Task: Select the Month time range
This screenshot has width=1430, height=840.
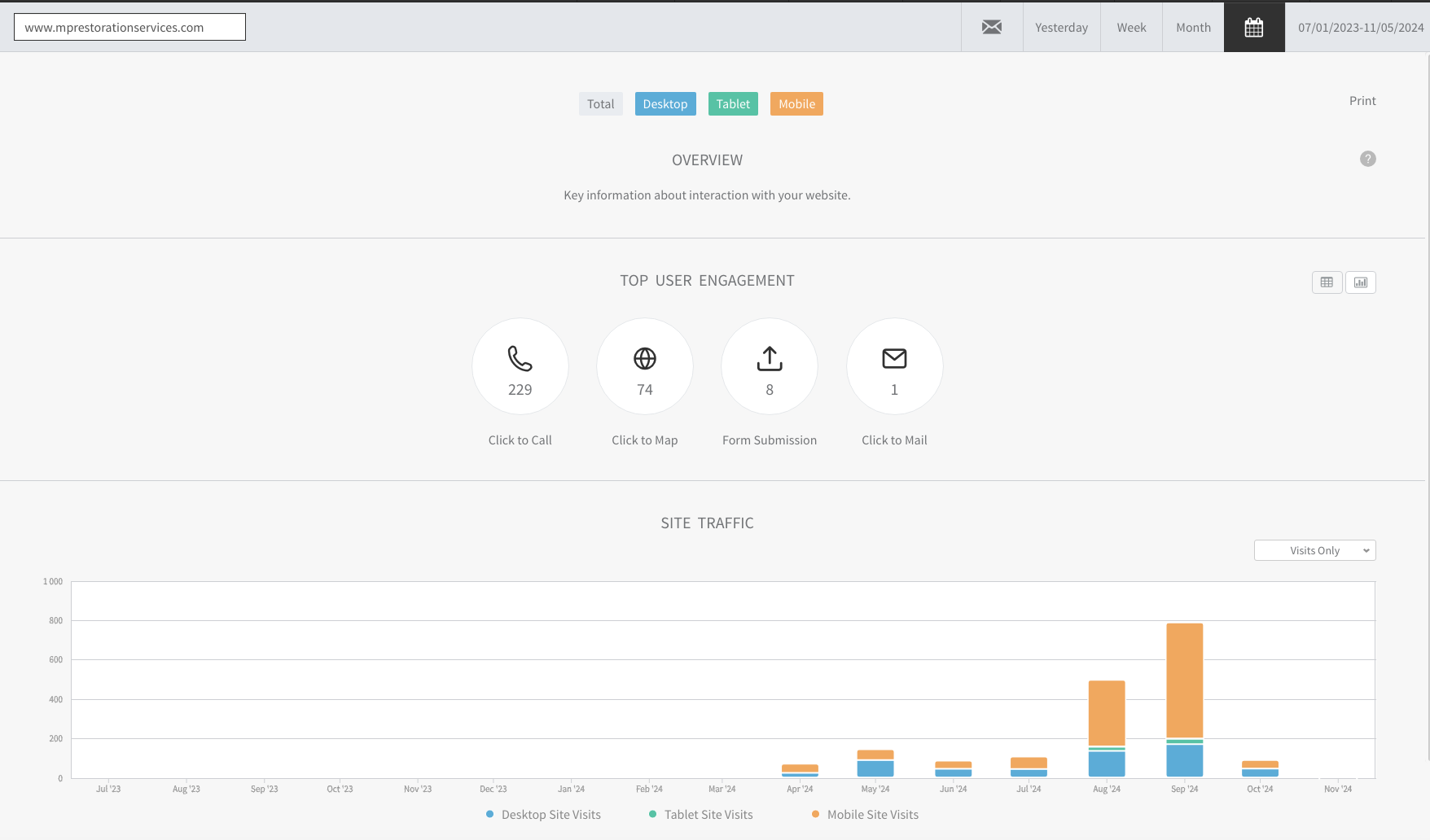Action: click(1193, 27)
